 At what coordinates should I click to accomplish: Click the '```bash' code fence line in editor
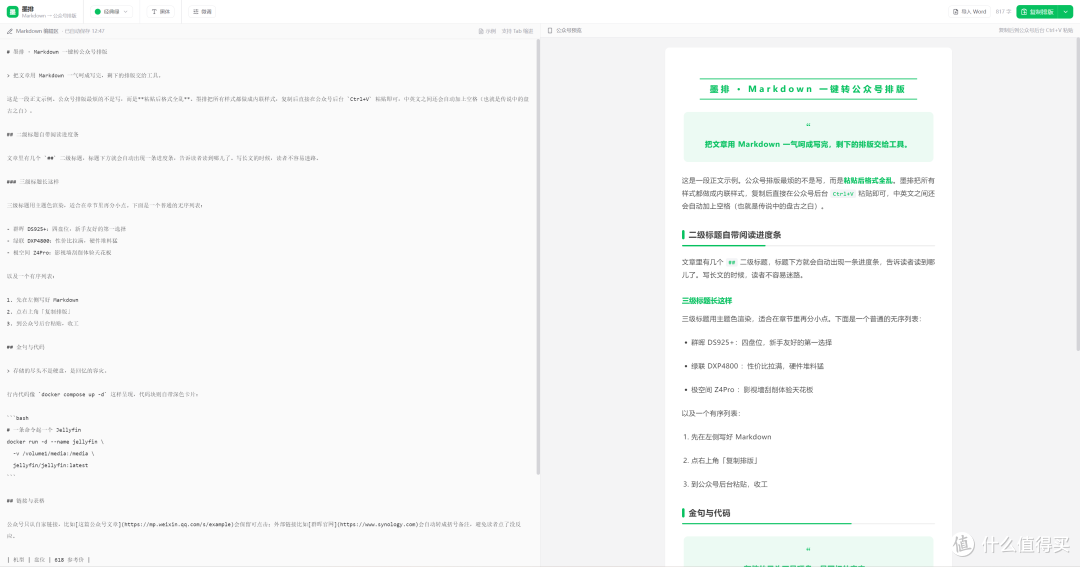tap(18, 418)
